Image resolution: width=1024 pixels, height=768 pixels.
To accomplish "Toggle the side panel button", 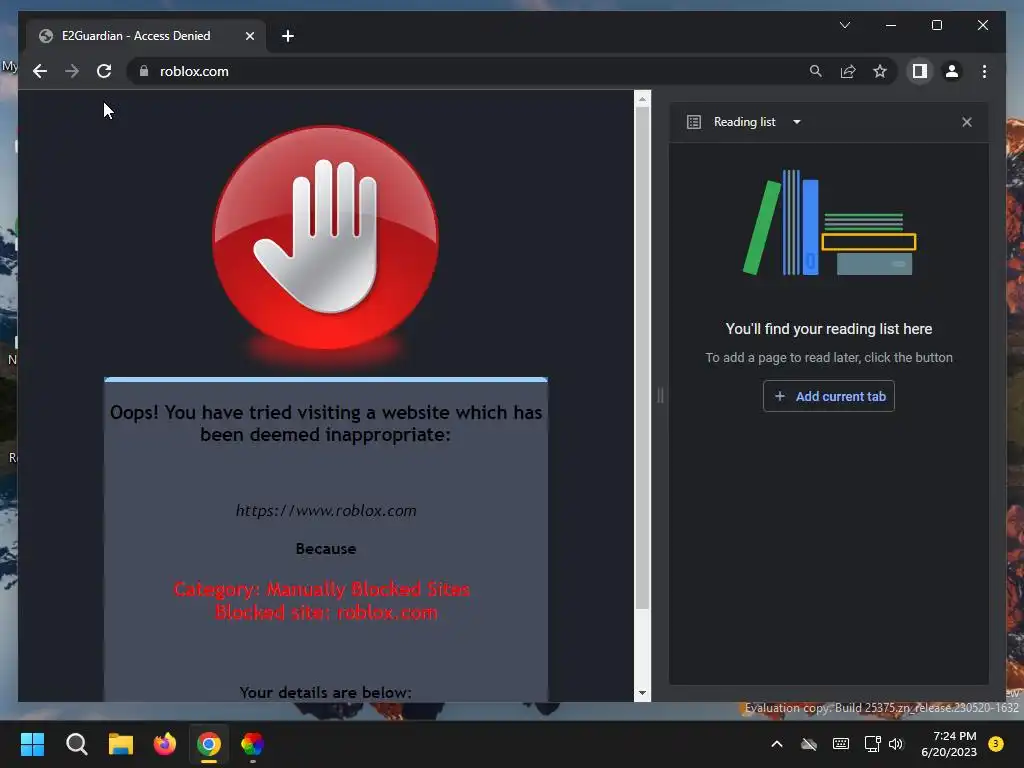I will [920, 71].
